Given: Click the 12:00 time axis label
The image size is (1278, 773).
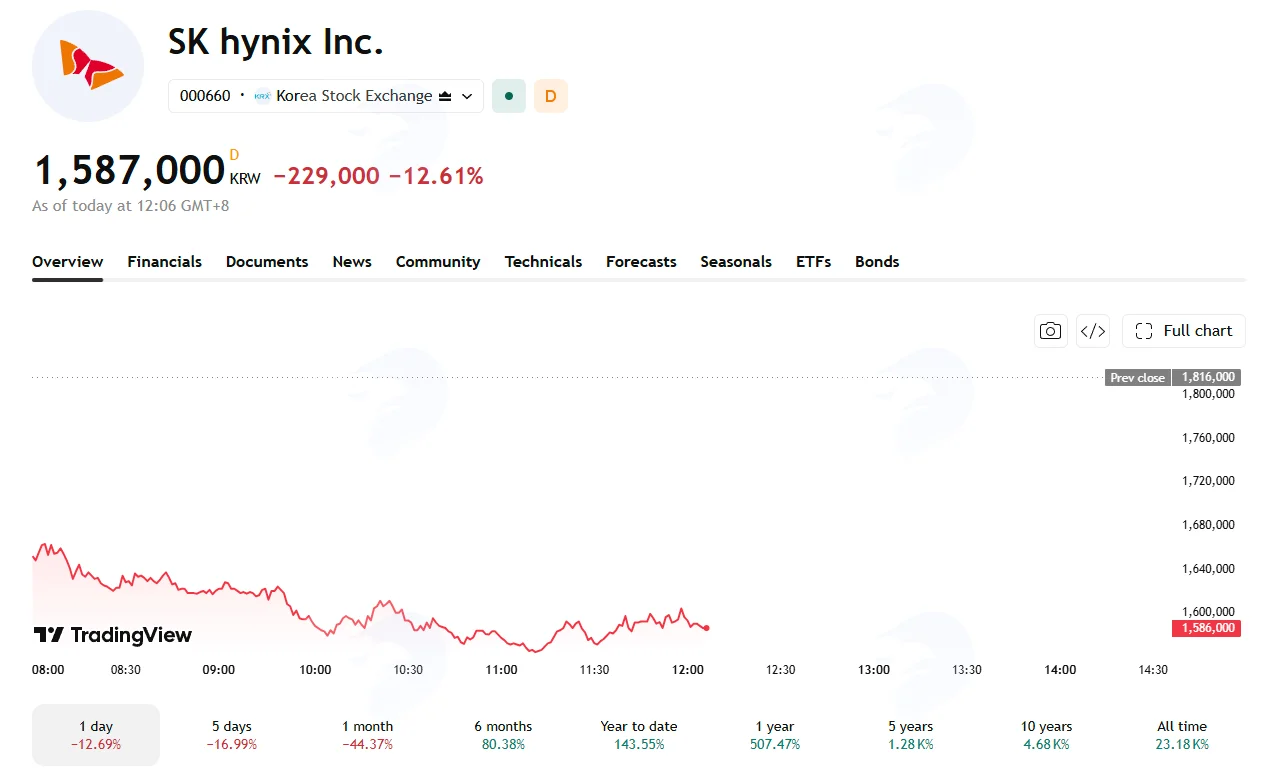Looking at the screenshot, I should coord(688,670).
